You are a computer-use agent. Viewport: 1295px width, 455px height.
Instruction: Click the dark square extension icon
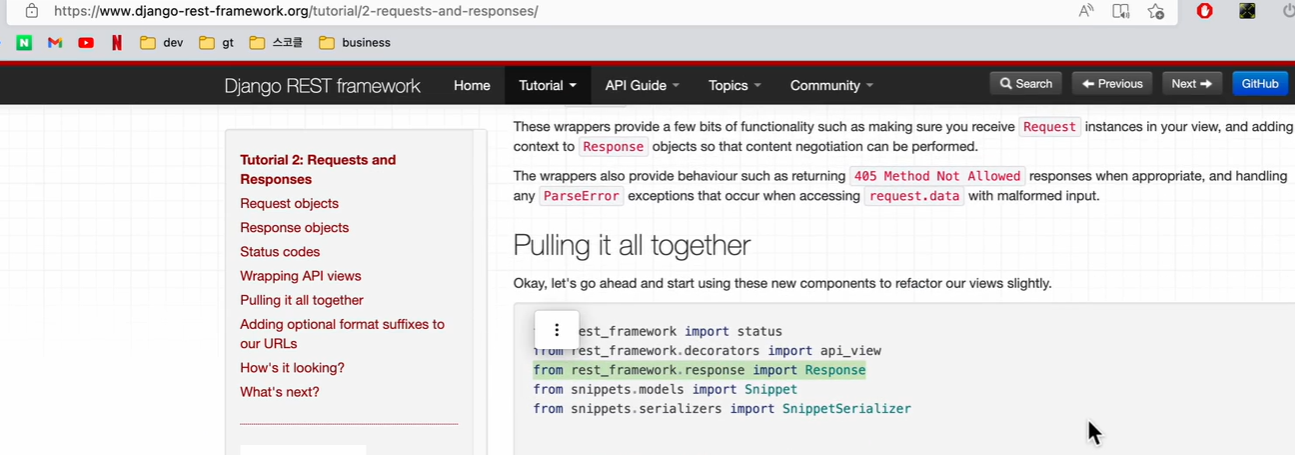pos(1247,11)
